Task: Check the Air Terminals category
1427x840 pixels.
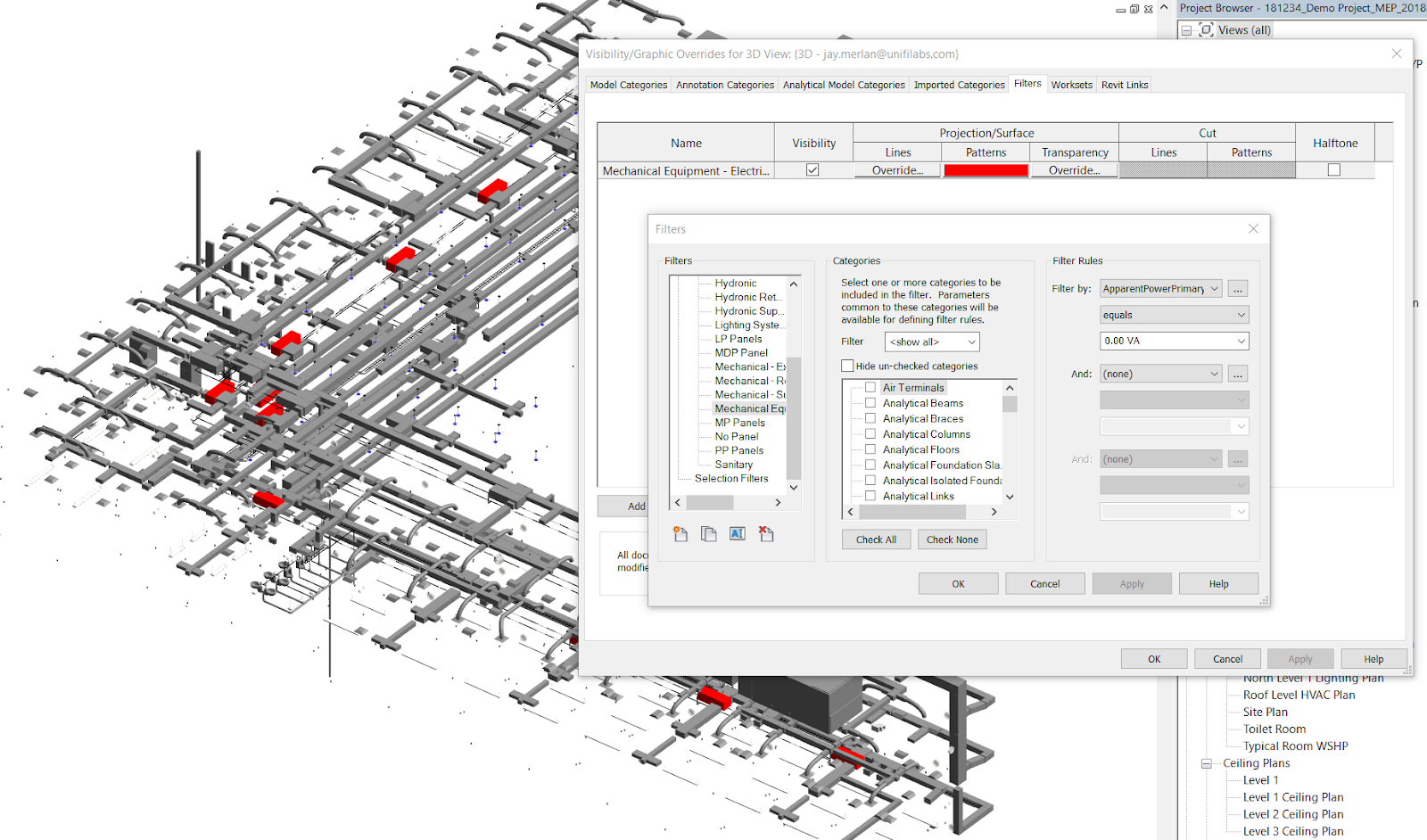Action: [x=870, y=388]
